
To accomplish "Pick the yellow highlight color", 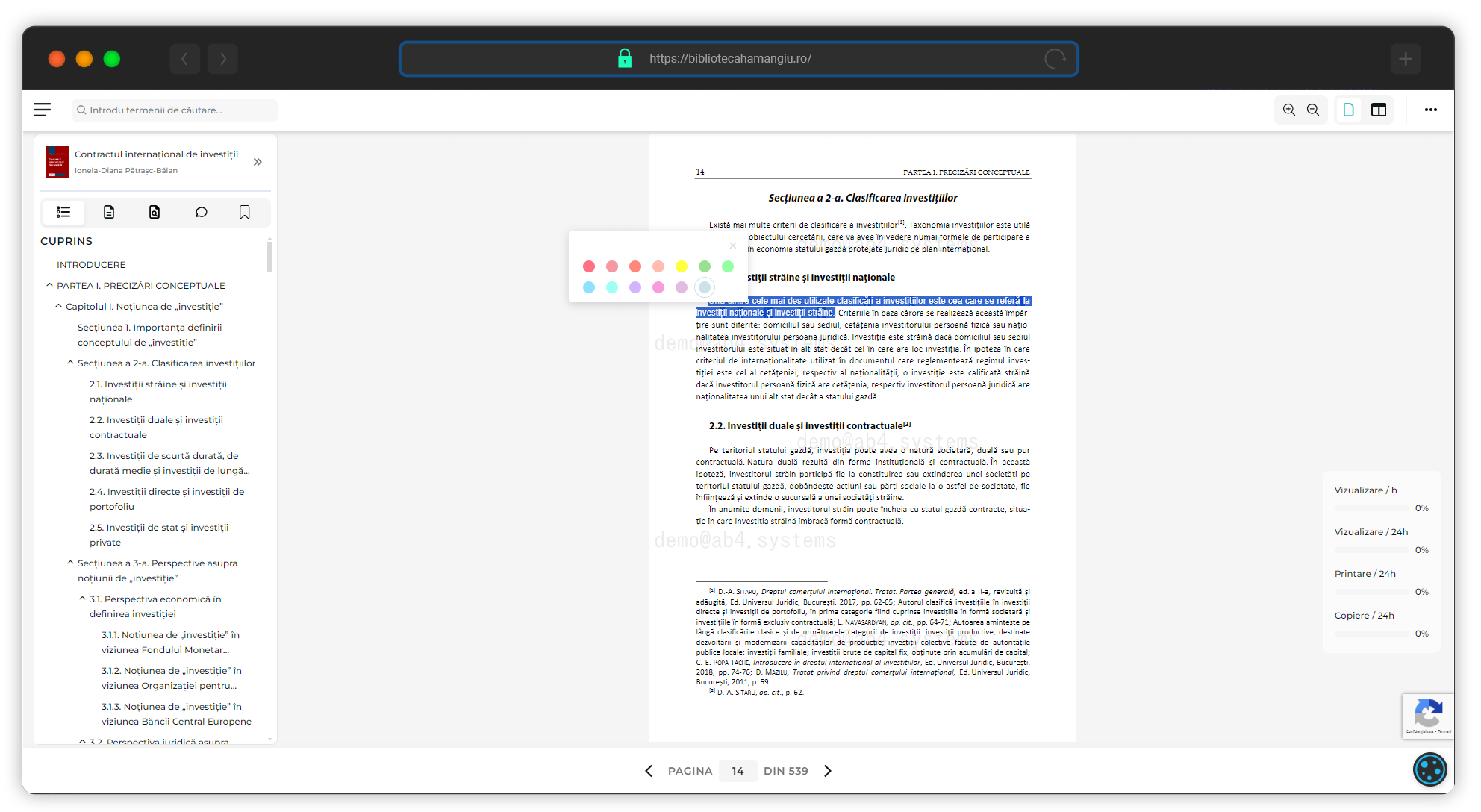I will [x=682, y=266].
